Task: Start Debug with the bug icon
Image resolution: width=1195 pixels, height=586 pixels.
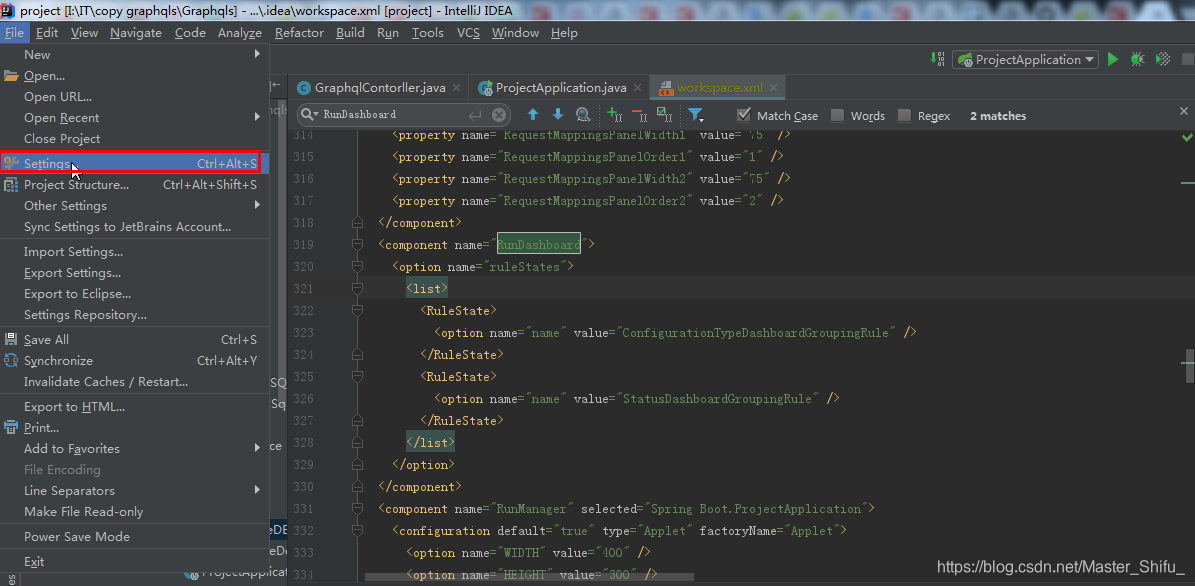Action: coord(1137,59)
